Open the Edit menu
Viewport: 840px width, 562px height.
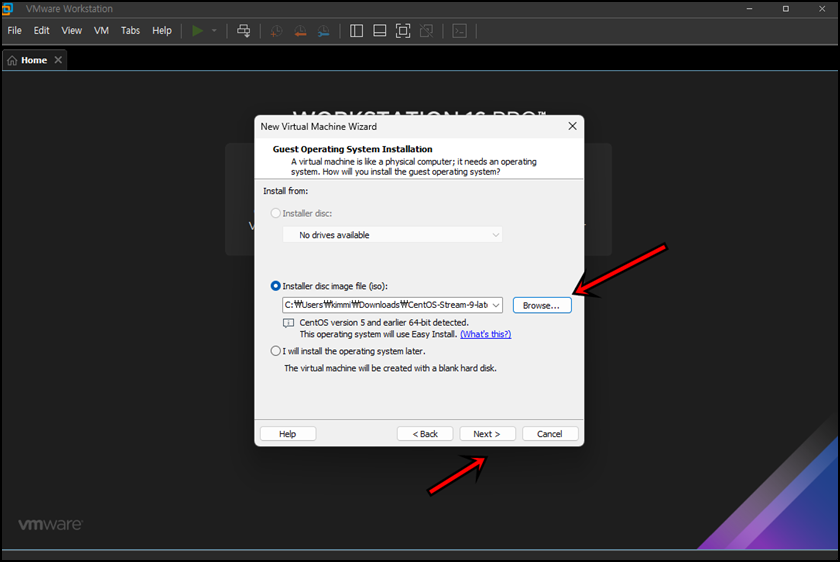click(x=41, y=31)
